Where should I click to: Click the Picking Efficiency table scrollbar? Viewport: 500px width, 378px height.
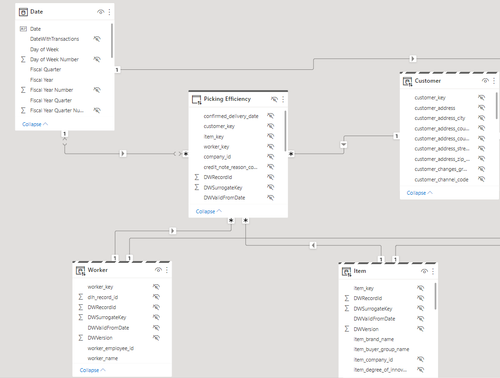click(x=285, y=131)
